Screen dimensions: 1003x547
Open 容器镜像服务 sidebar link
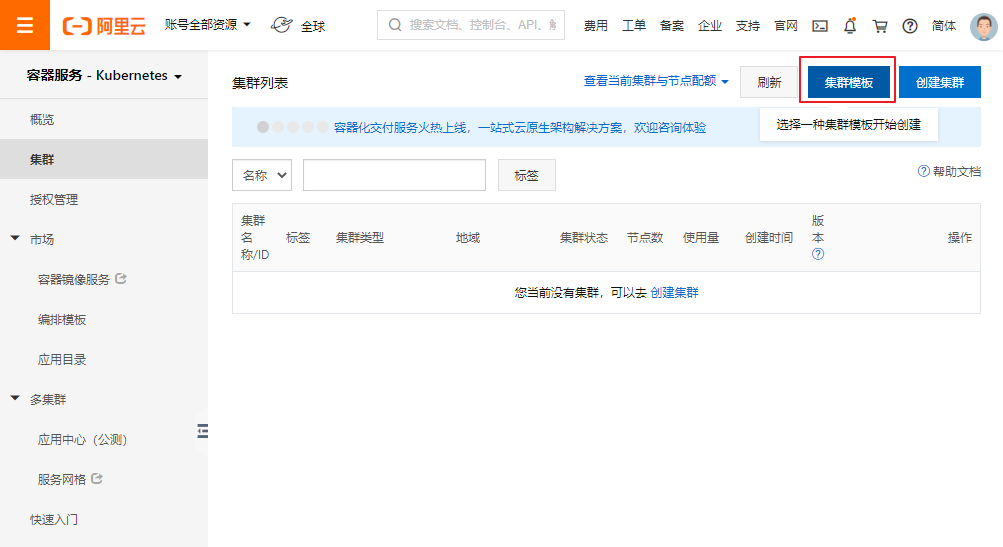(x=74, y=279)
